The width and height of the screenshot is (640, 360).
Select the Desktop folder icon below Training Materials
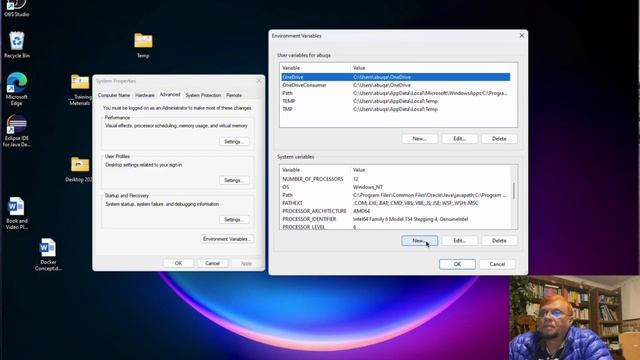point(80,169)
